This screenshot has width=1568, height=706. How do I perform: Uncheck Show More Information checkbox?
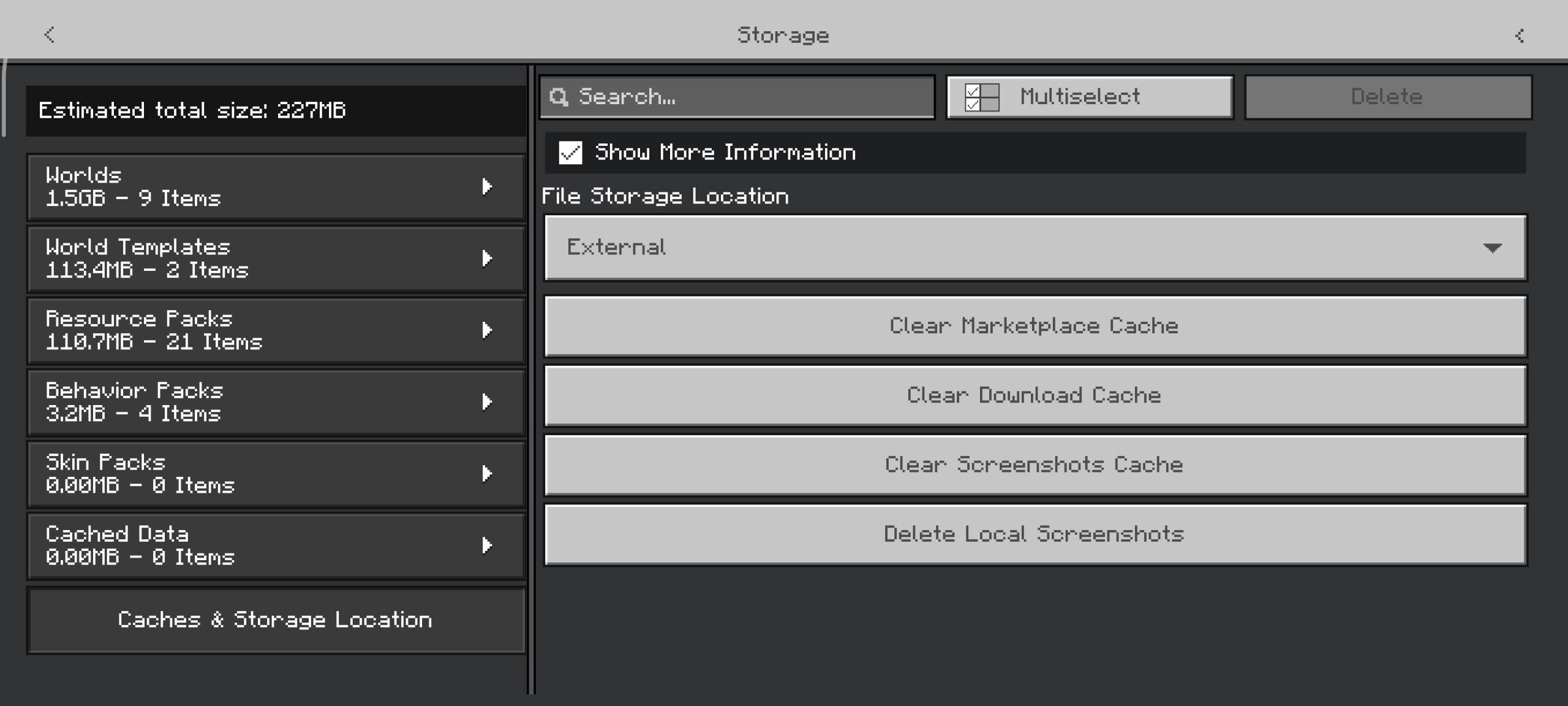coord(570,153)
